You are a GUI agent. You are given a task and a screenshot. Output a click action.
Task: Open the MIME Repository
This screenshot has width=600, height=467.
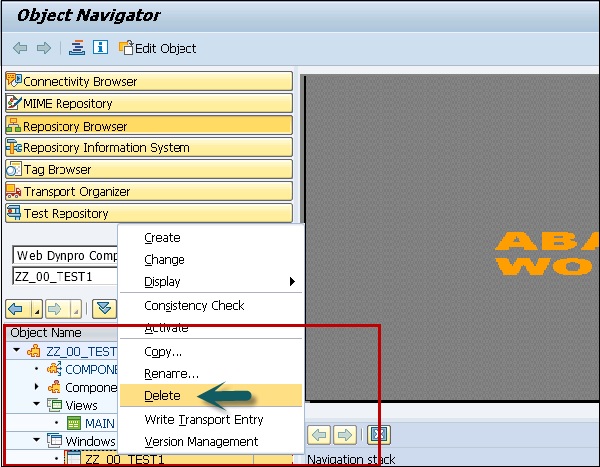tap(149, 103)
